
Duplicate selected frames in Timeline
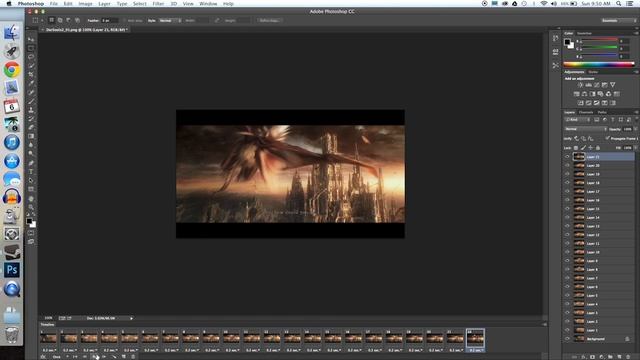[x=124, y=357]
